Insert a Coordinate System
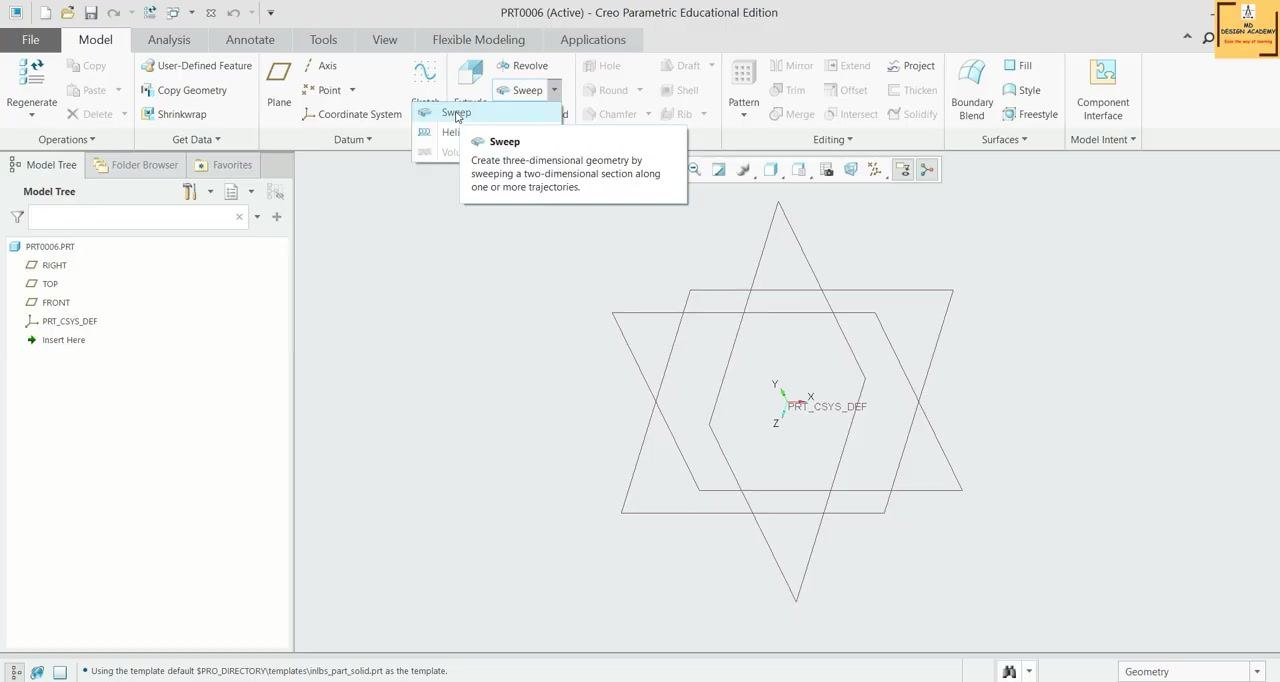This screenshot has height=682, width=1280. pyautogui.click(x=351, y=114)
